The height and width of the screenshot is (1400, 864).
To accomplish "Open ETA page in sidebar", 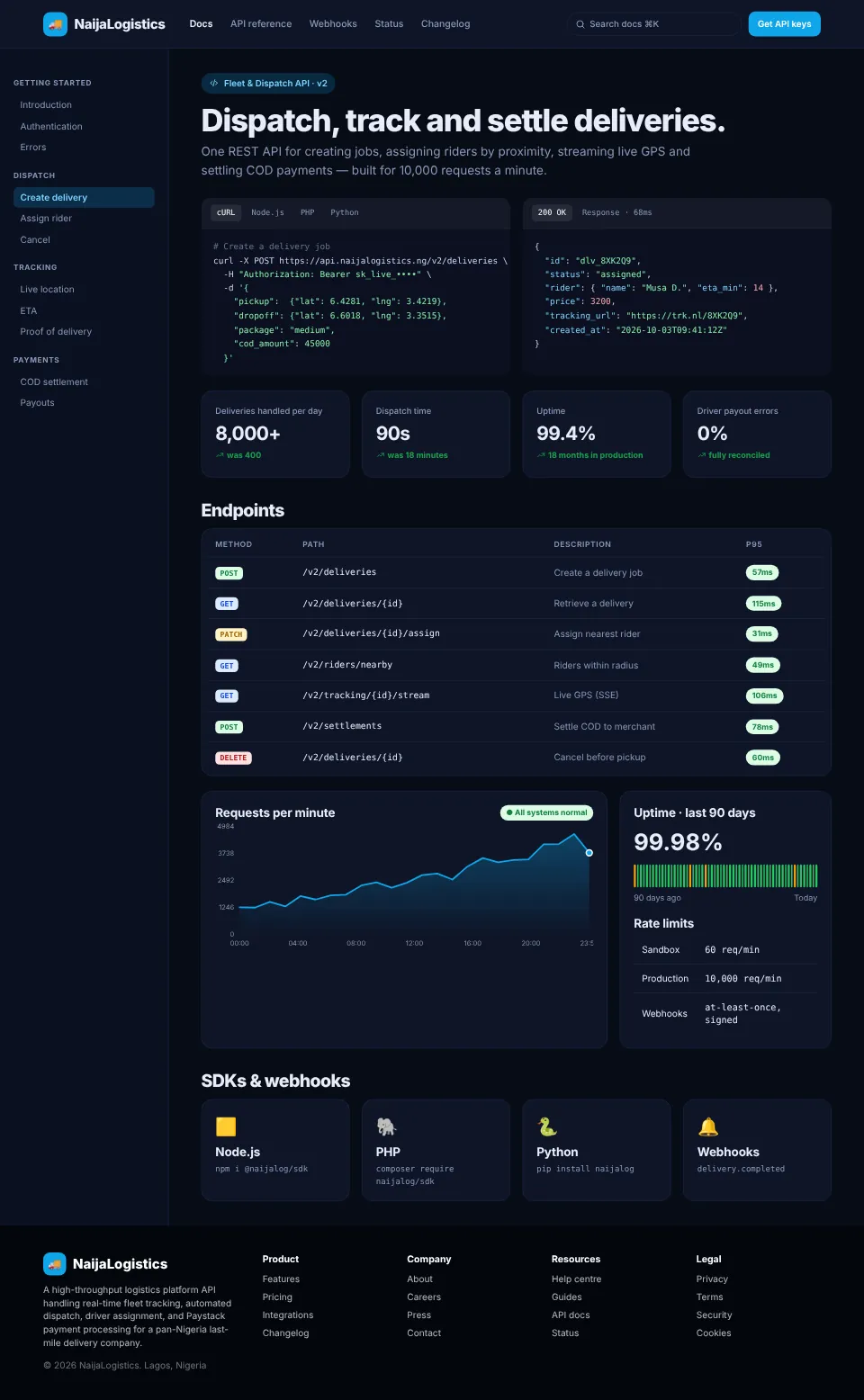I will tap(84, 311).
